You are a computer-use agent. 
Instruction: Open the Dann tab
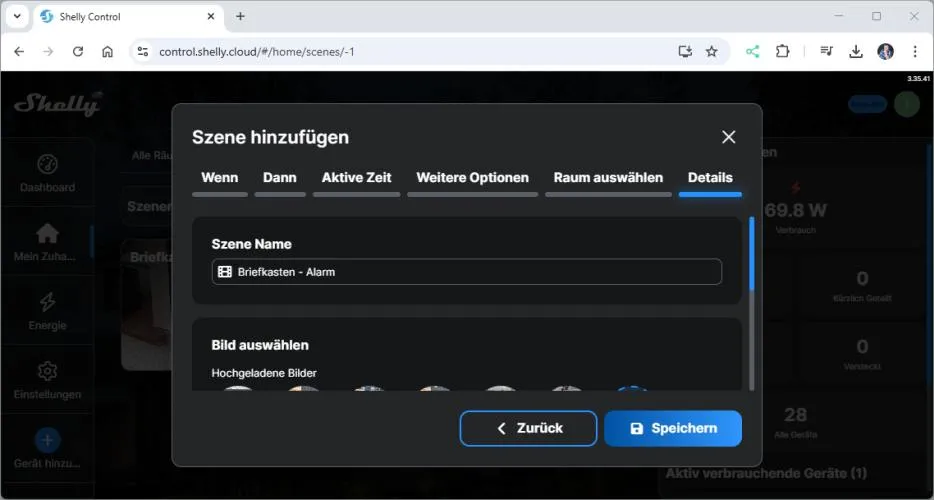pos(279,178)
